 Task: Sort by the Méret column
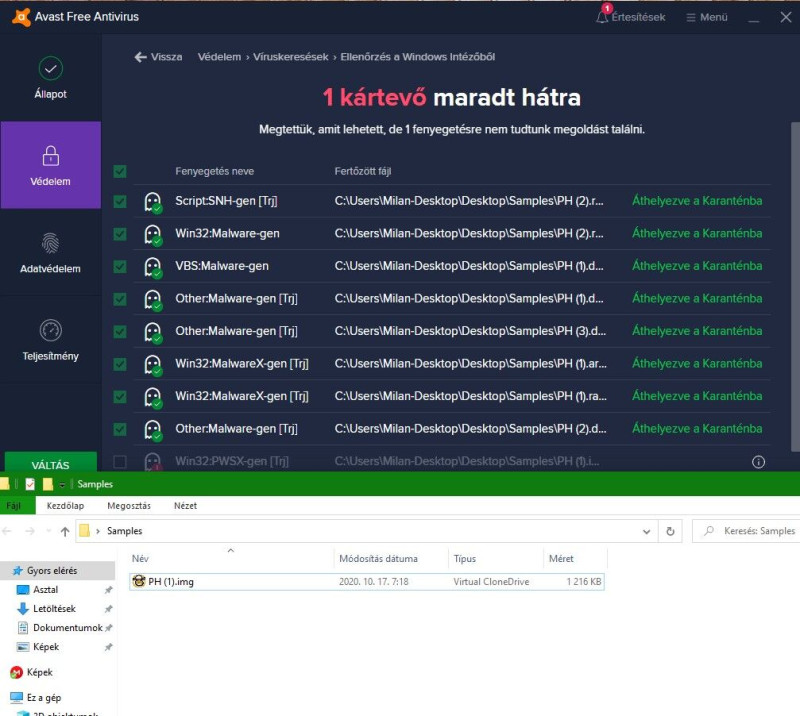click(x=575, y=558)
